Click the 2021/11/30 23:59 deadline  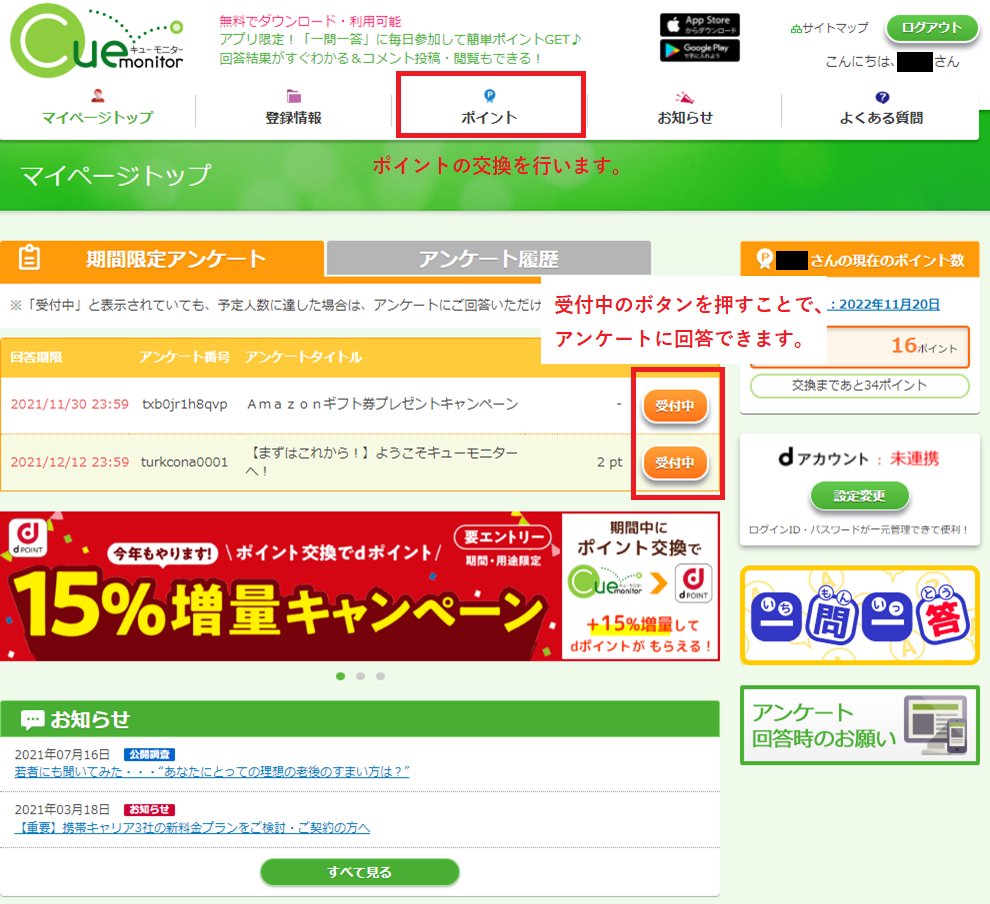point(69,404)
